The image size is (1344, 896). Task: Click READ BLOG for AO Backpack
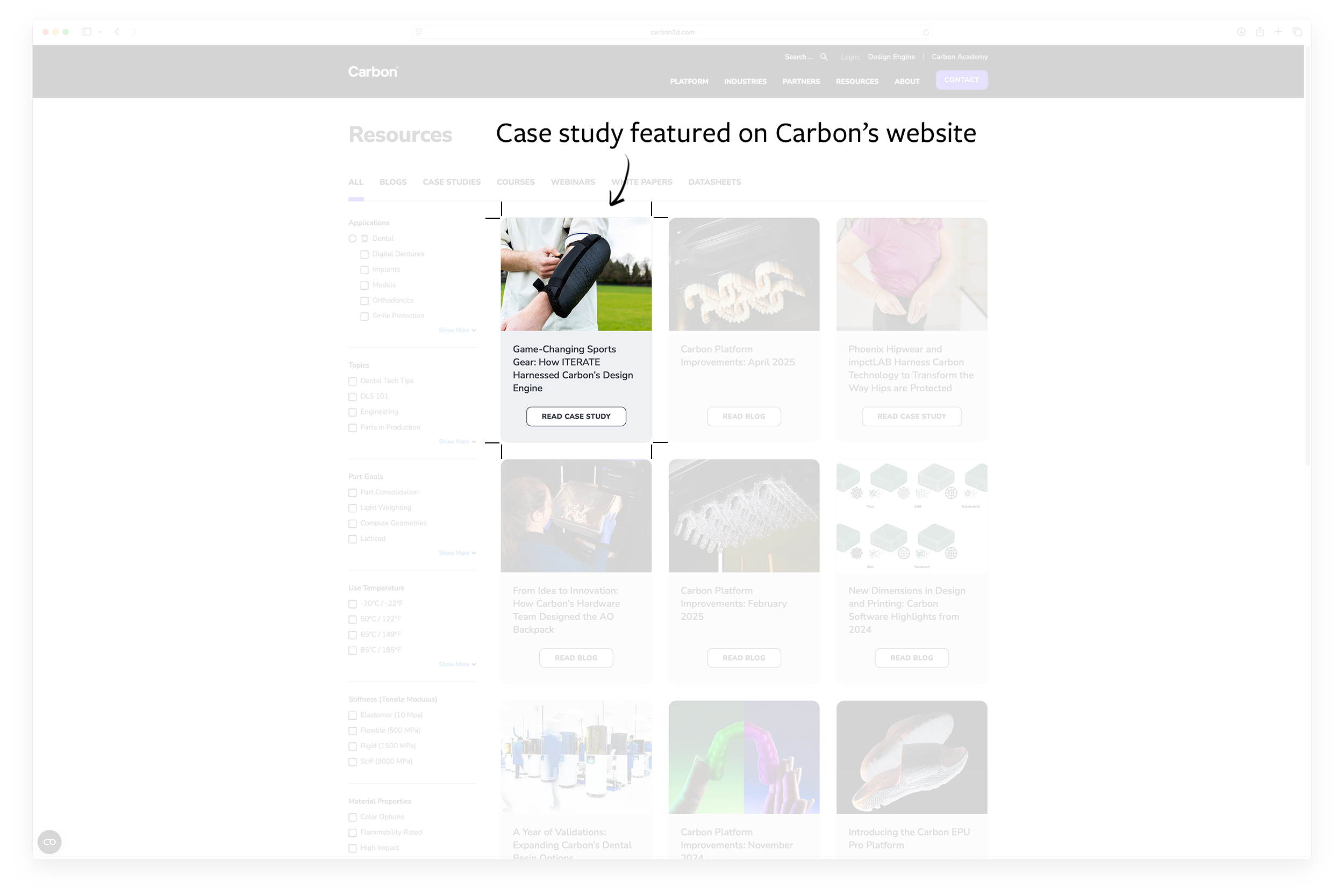[x=576, y=658]
